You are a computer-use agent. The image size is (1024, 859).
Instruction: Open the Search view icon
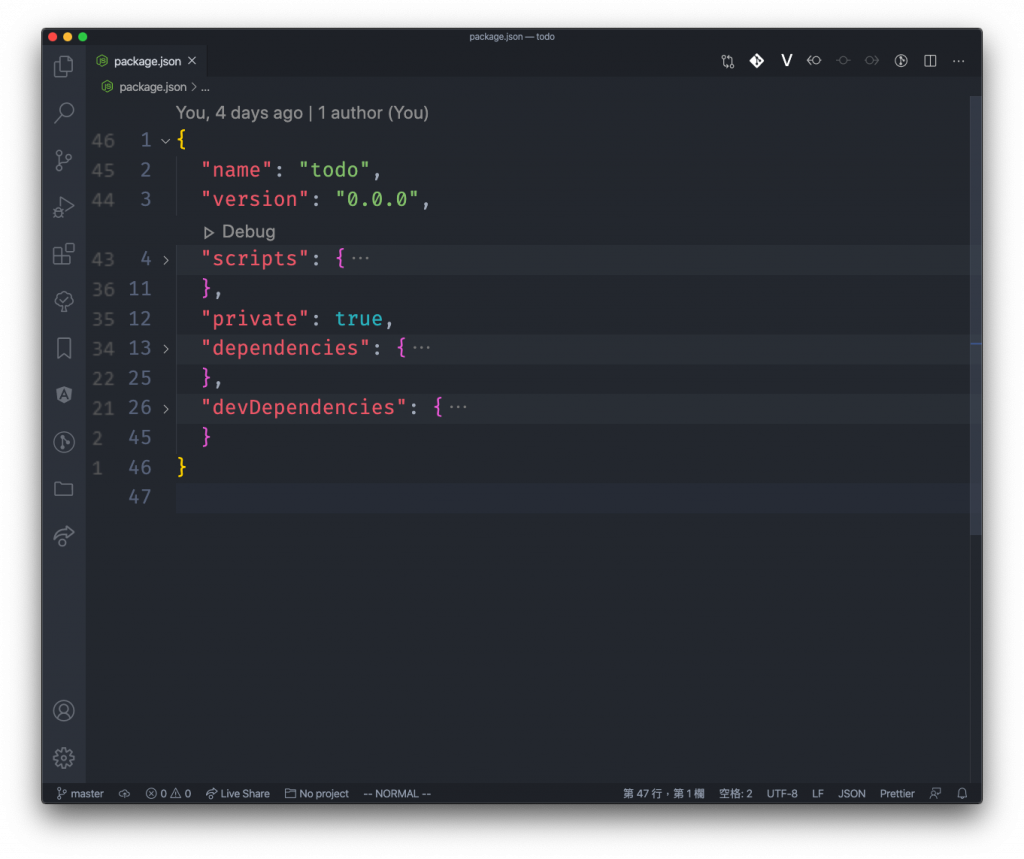(x=63, y=112)
